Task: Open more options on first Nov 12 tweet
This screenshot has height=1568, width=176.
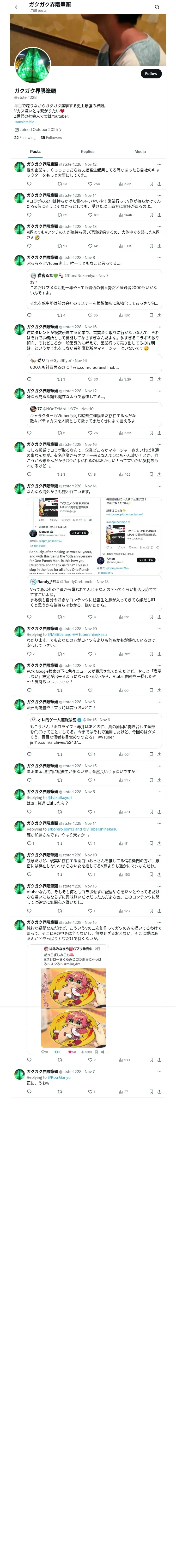Action: click(x=159, y=164)
